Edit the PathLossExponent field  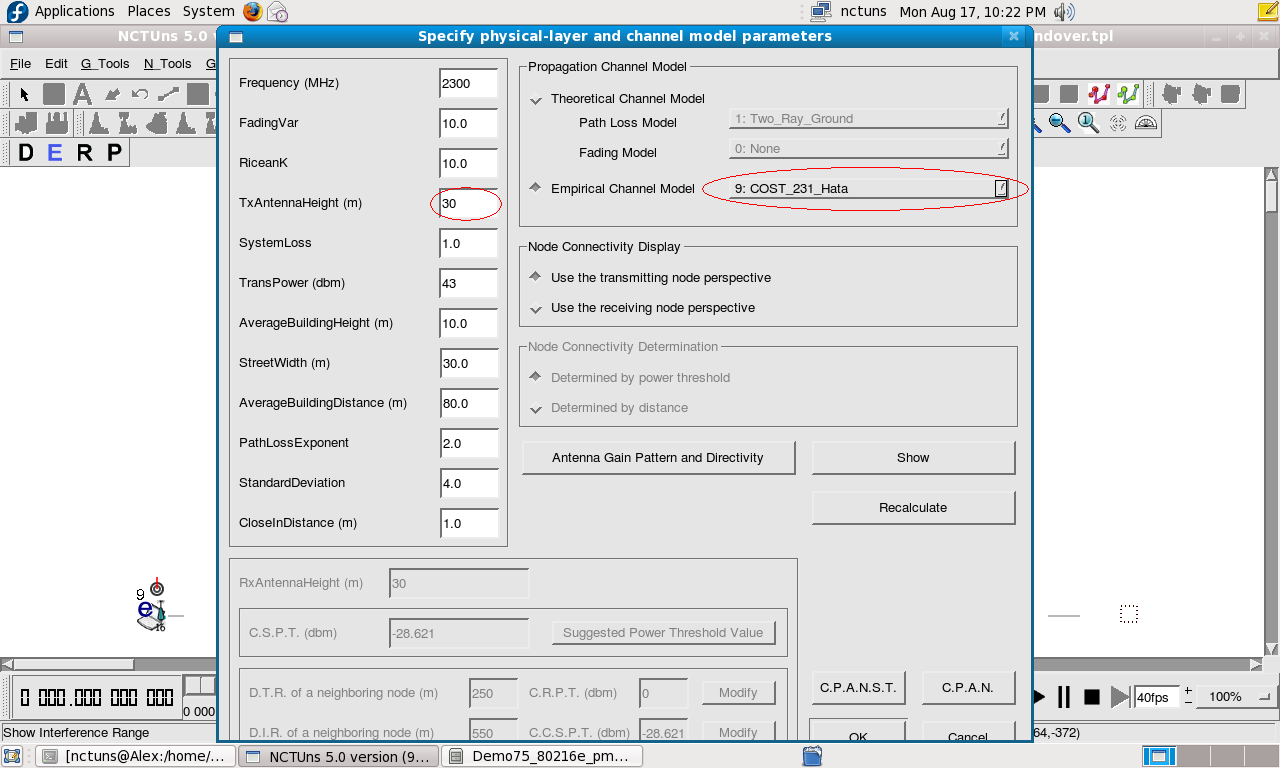click(468, 443)
